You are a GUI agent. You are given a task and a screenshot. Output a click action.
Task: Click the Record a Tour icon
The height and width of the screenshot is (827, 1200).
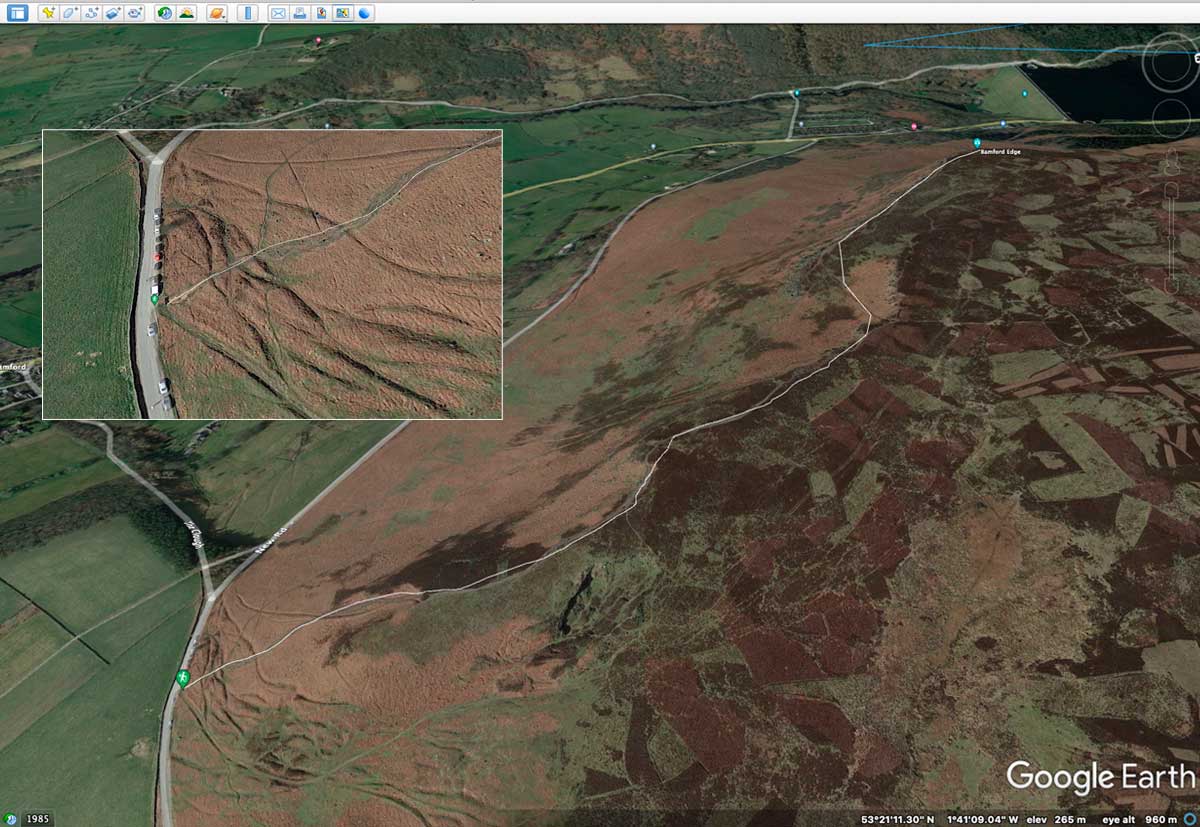[135, 13]
